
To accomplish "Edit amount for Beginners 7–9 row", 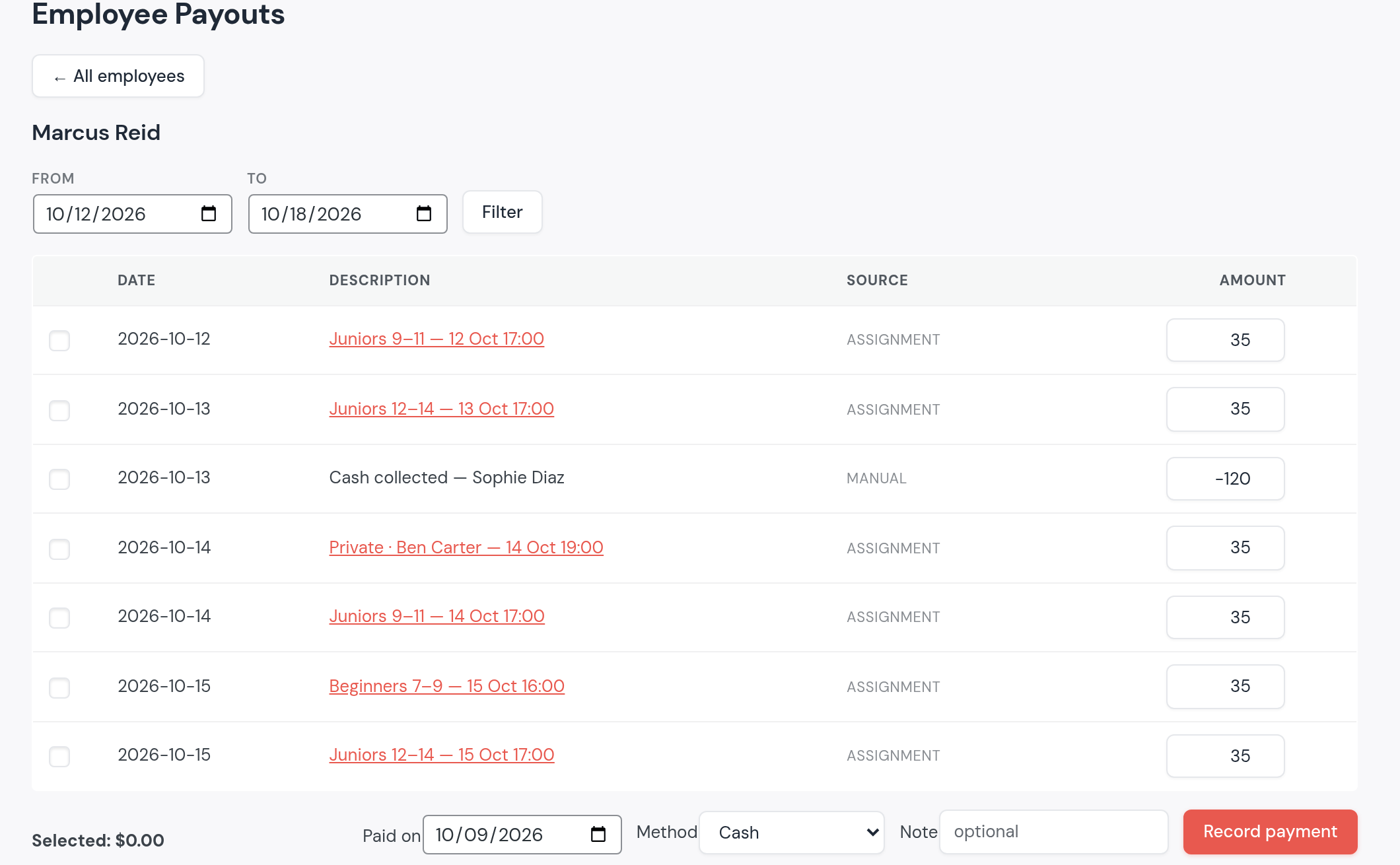I will click(1226, 687).
